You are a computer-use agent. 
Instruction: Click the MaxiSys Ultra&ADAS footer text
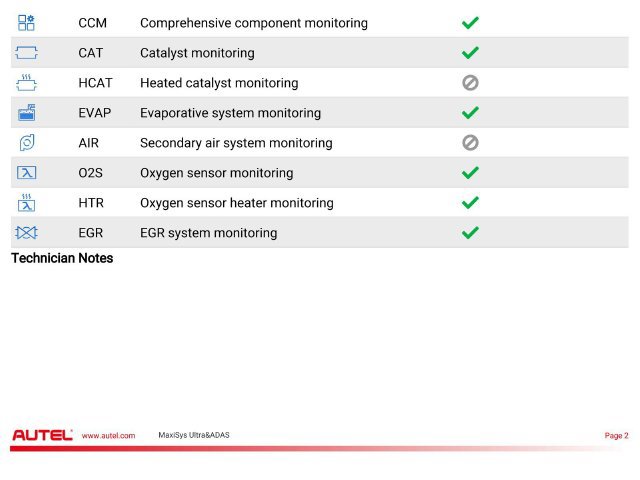tap(194, 435)
